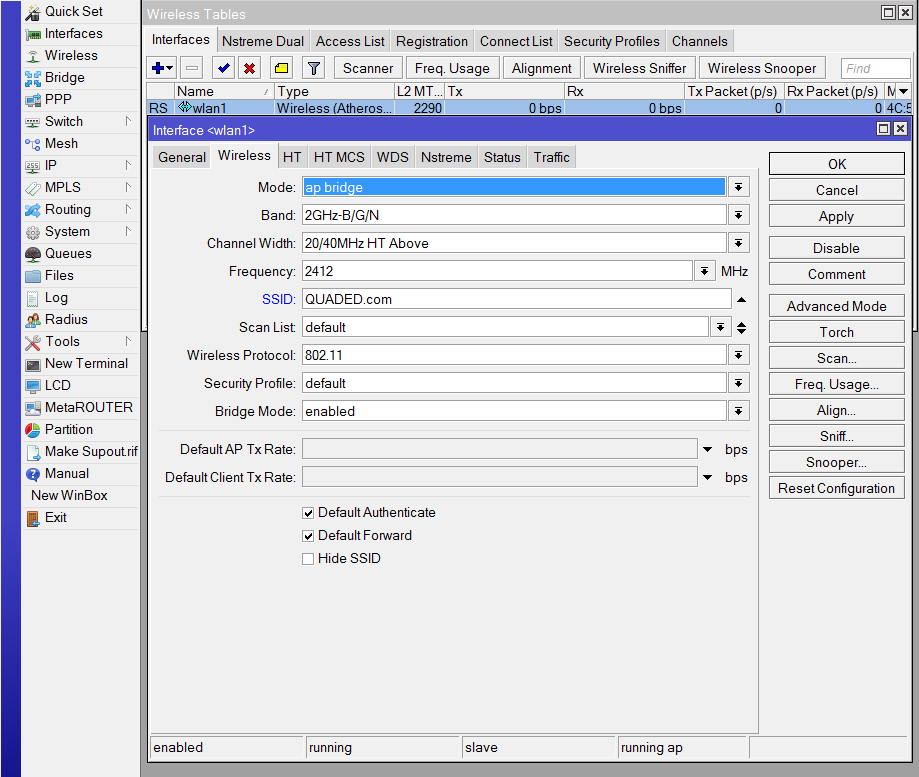Click the Apply button

836,216
